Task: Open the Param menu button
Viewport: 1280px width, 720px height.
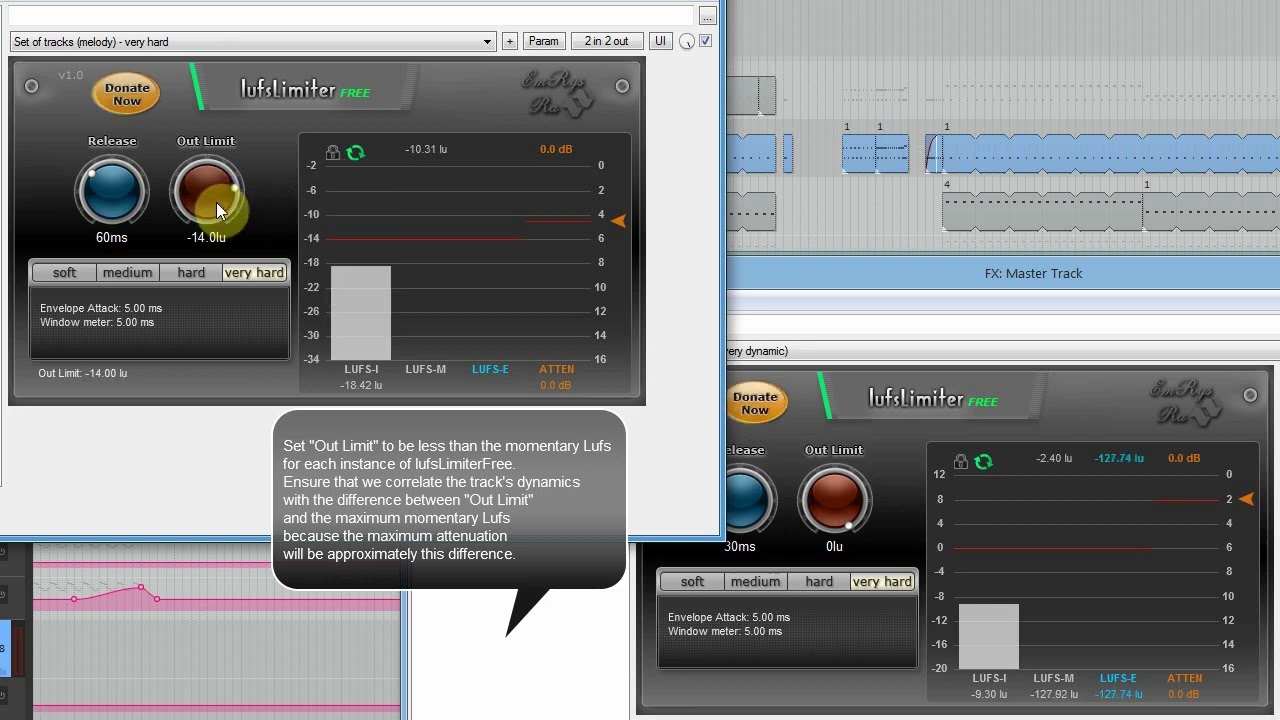Action: pyautogui.click(x=543, y=41)
